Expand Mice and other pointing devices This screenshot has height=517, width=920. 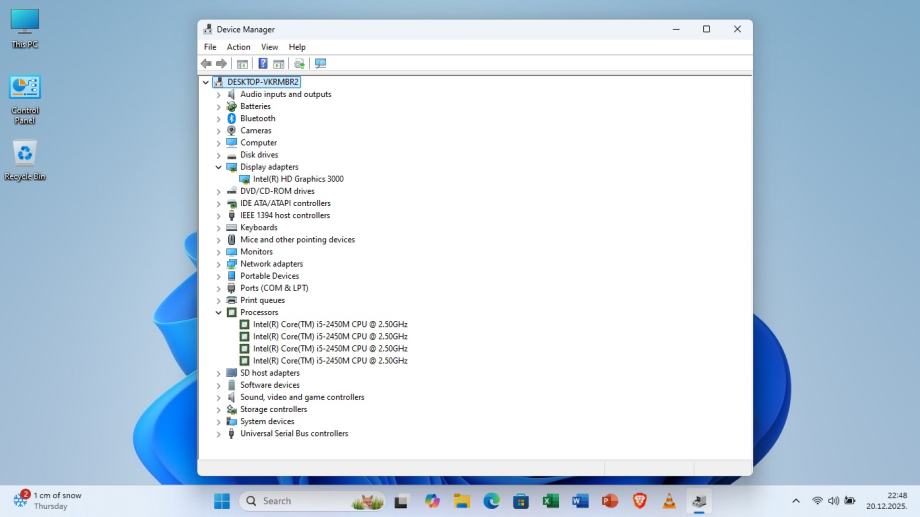218,240
